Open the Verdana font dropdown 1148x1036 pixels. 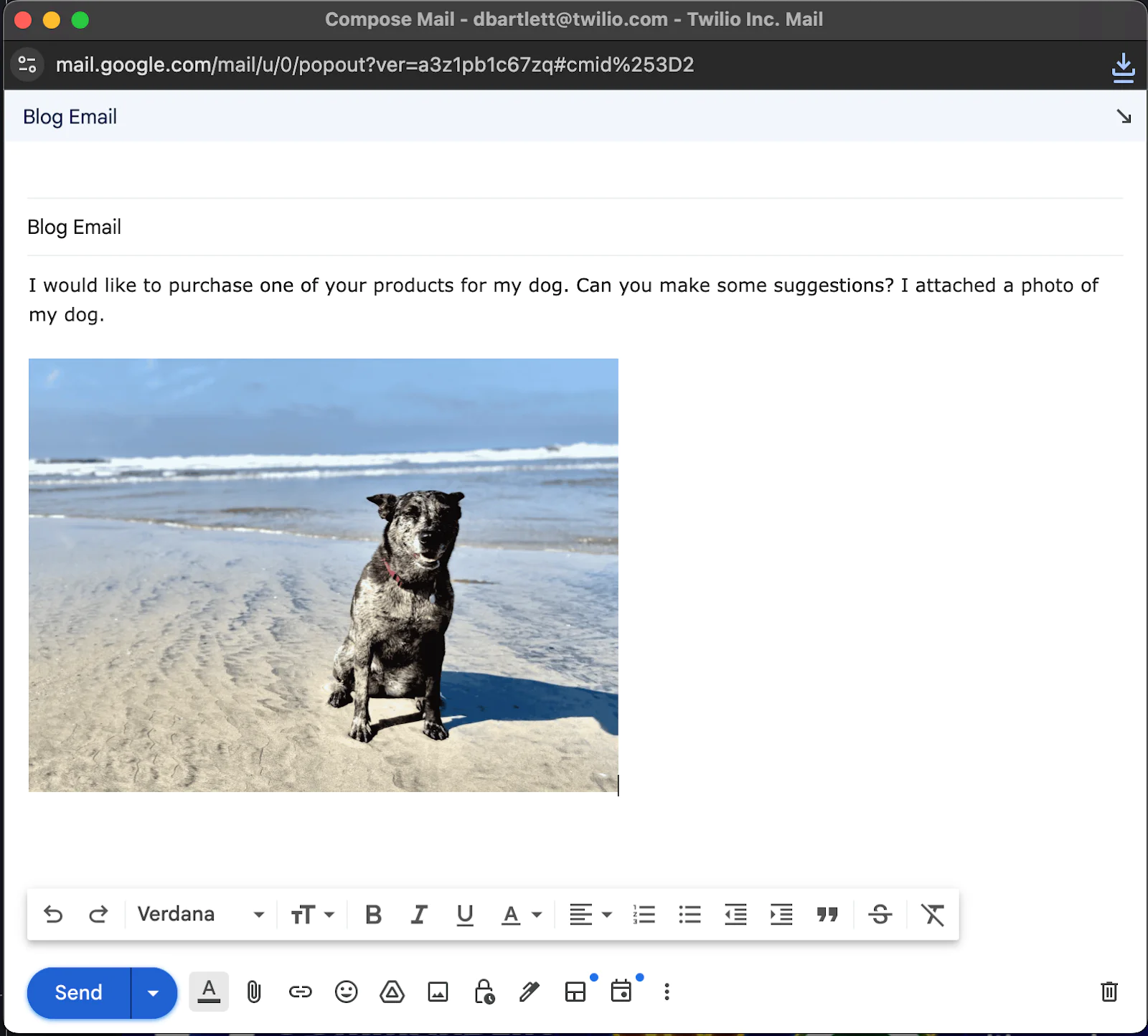(199, 914)
